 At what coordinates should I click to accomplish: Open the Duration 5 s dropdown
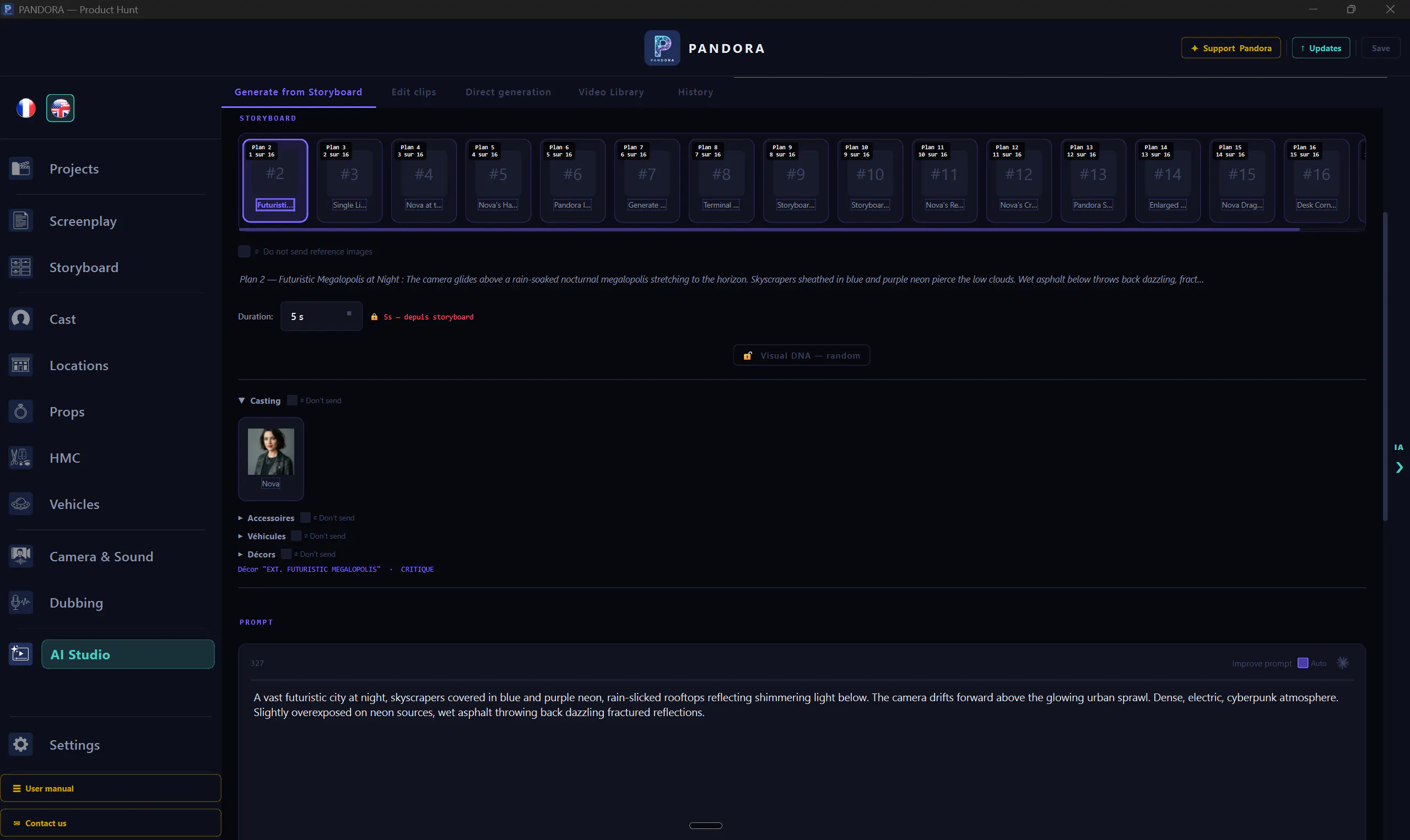point(322,316)
